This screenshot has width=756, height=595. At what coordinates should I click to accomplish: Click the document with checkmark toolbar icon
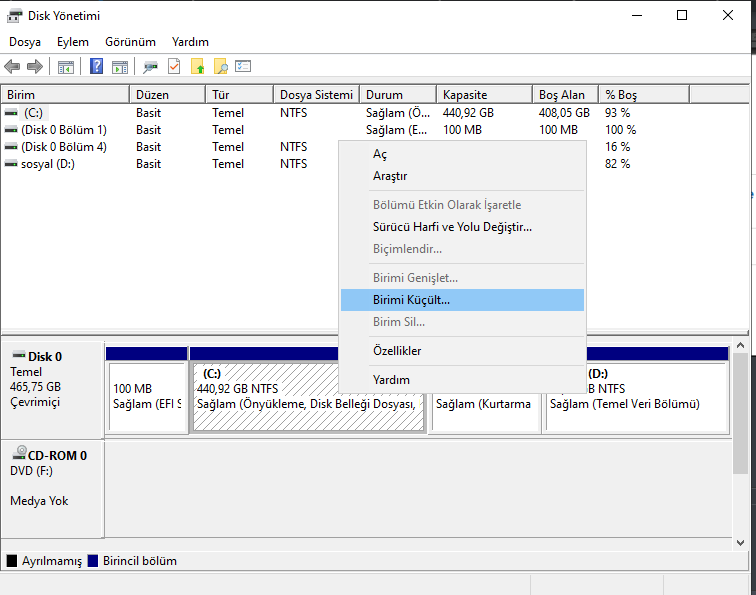click(x=174, y=66)
